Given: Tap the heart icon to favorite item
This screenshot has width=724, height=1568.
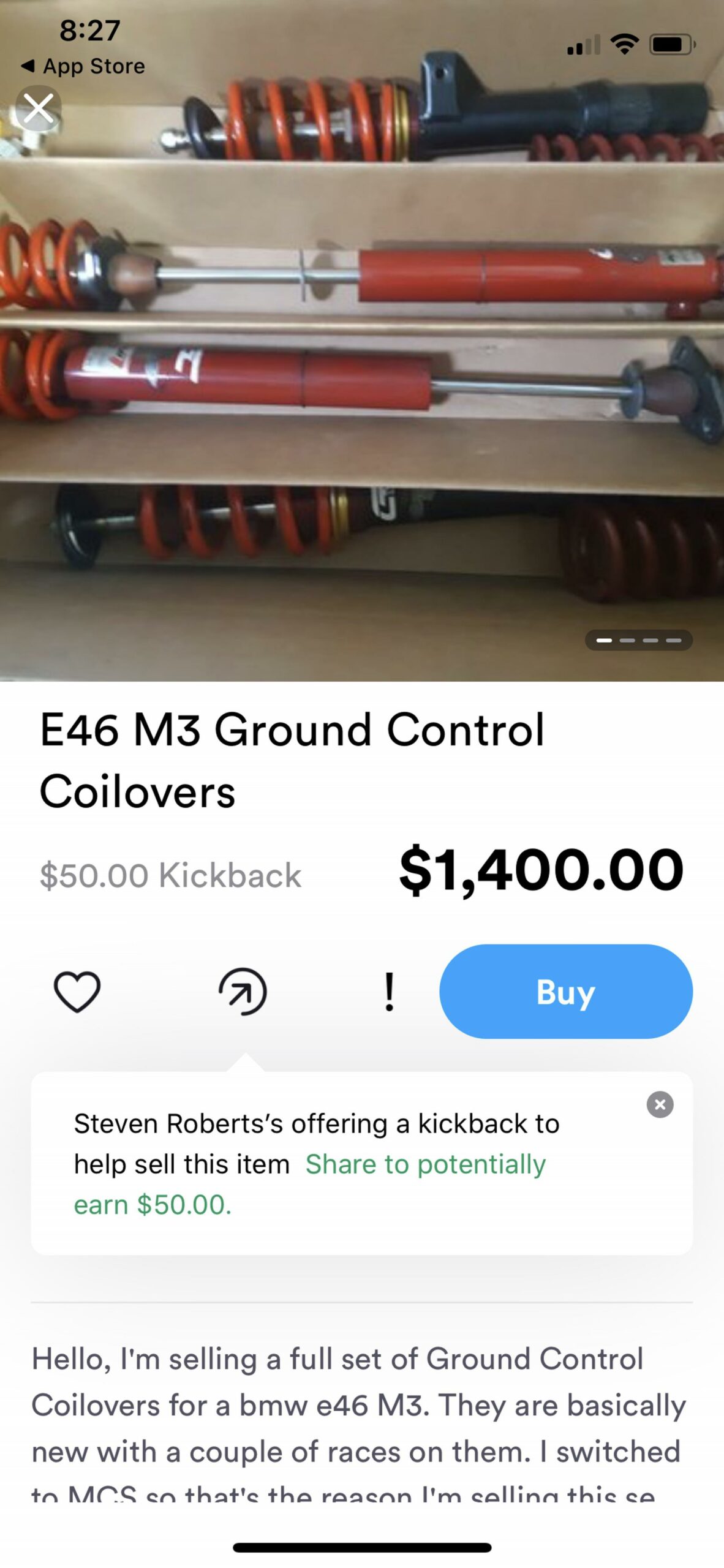Looking at the screenshot, I should pos(77,992).
